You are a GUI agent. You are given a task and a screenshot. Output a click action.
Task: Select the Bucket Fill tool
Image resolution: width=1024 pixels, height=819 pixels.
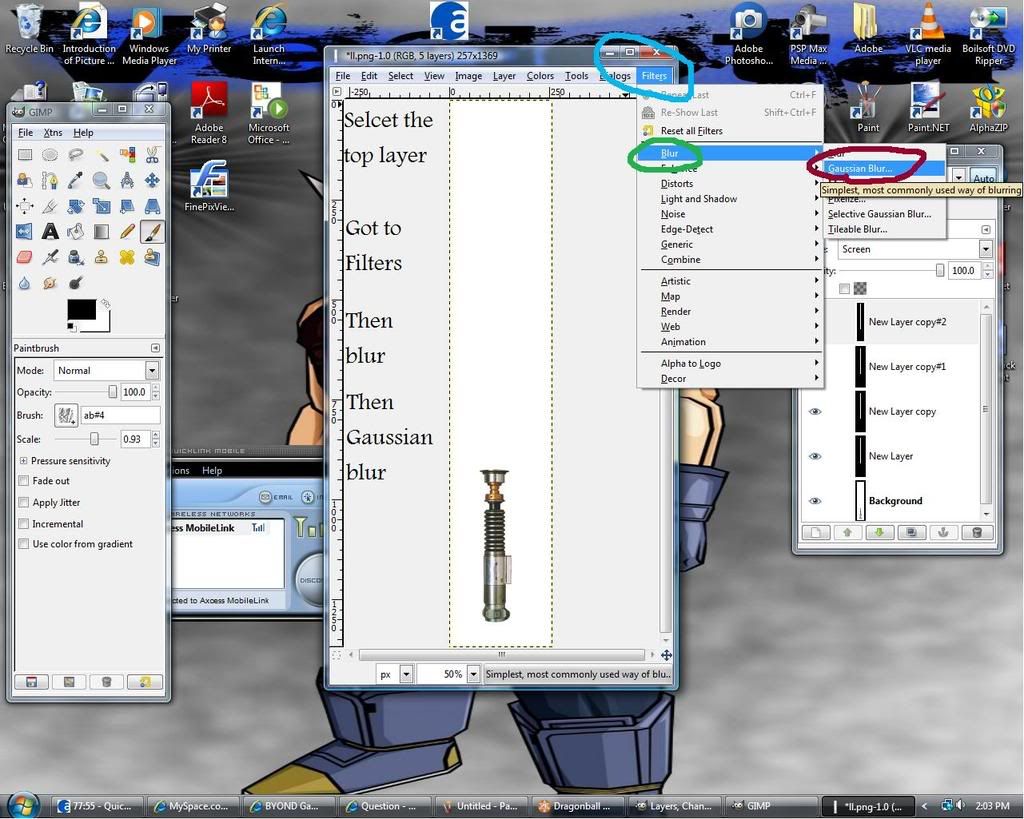tap(76, 232)
